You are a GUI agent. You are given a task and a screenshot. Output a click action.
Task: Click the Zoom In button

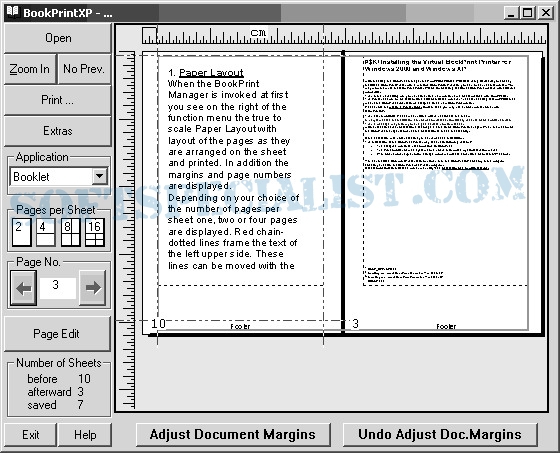(x=30, y=69)
